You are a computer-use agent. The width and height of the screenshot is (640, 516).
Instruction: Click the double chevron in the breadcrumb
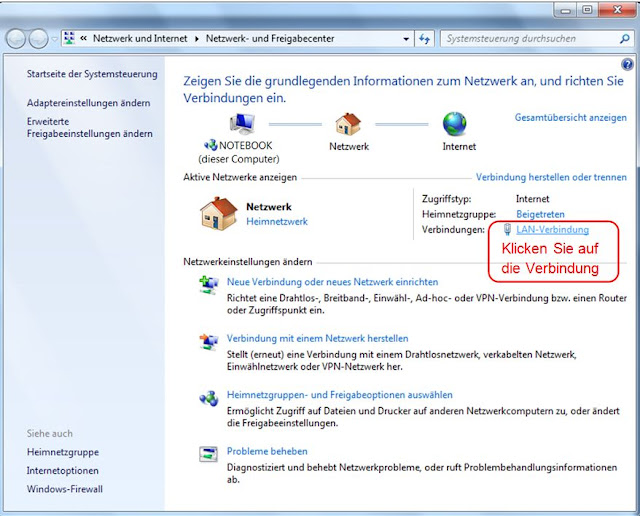click(84, 38)
